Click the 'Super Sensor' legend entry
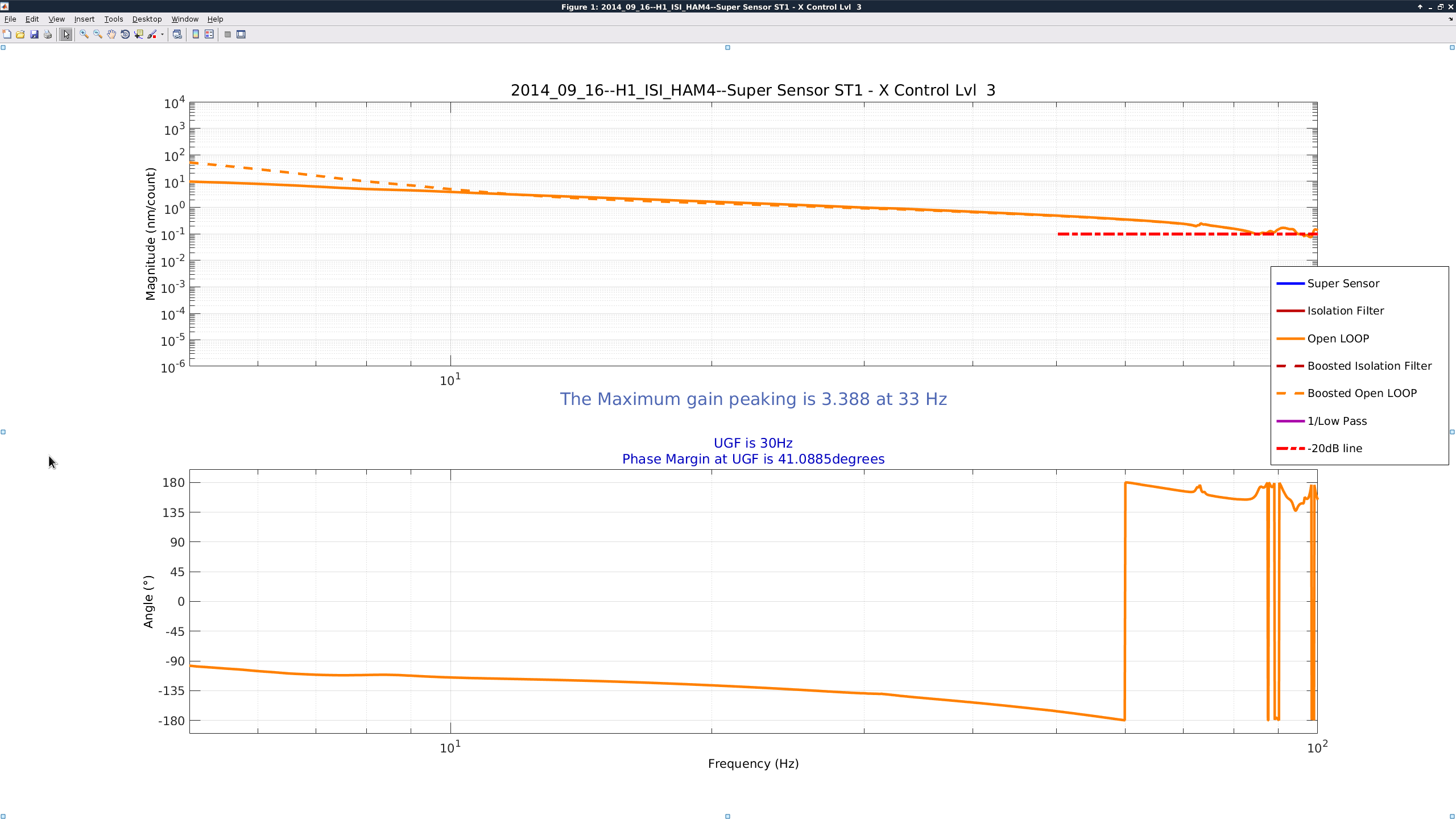Screen dimensions: 1456x819 click(1343, 283)
